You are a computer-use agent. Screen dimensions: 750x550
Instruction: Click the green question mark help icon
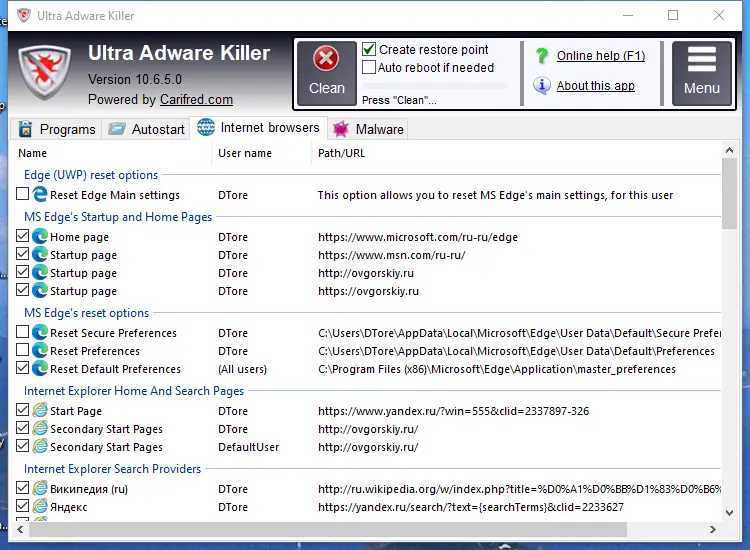(x=542, y=56)
